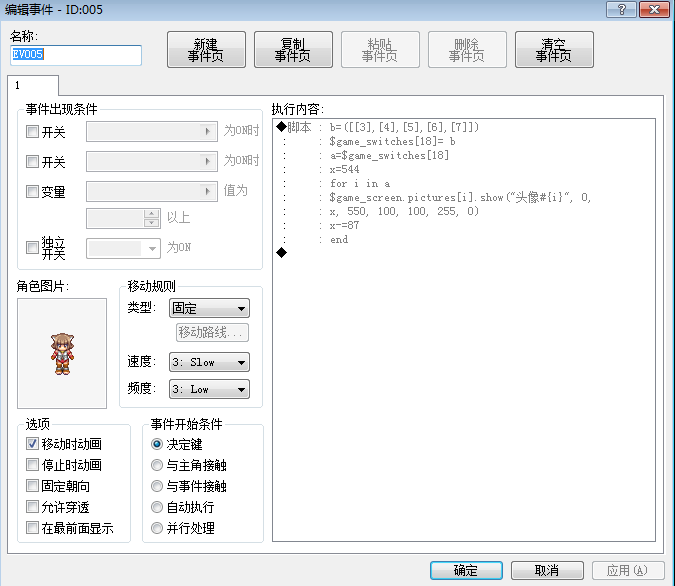Increase variable value with up arrow

click(152, 214)
